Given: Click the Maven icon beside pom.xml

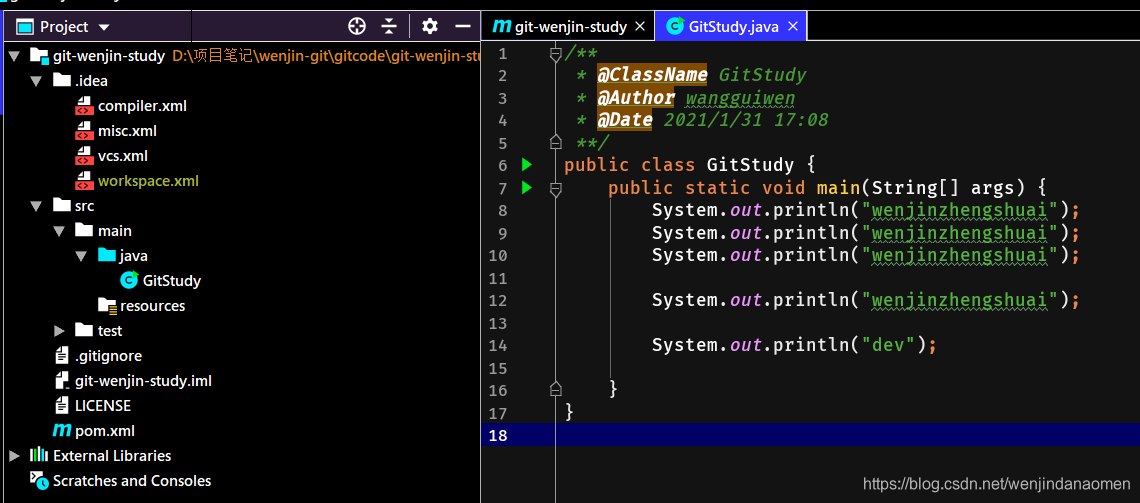Looking at the screenshot, I should 62,430.
